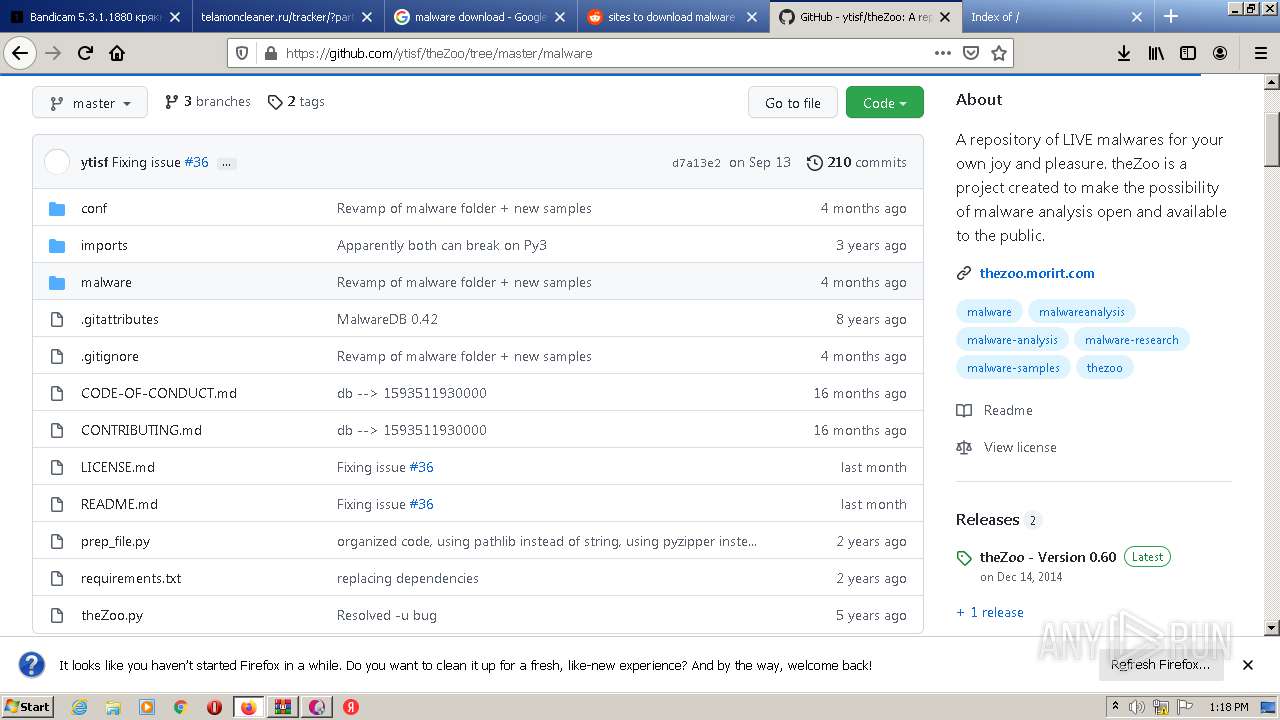Select the malware-research topic tag
1280x720 pixels.
point(1132,340)
